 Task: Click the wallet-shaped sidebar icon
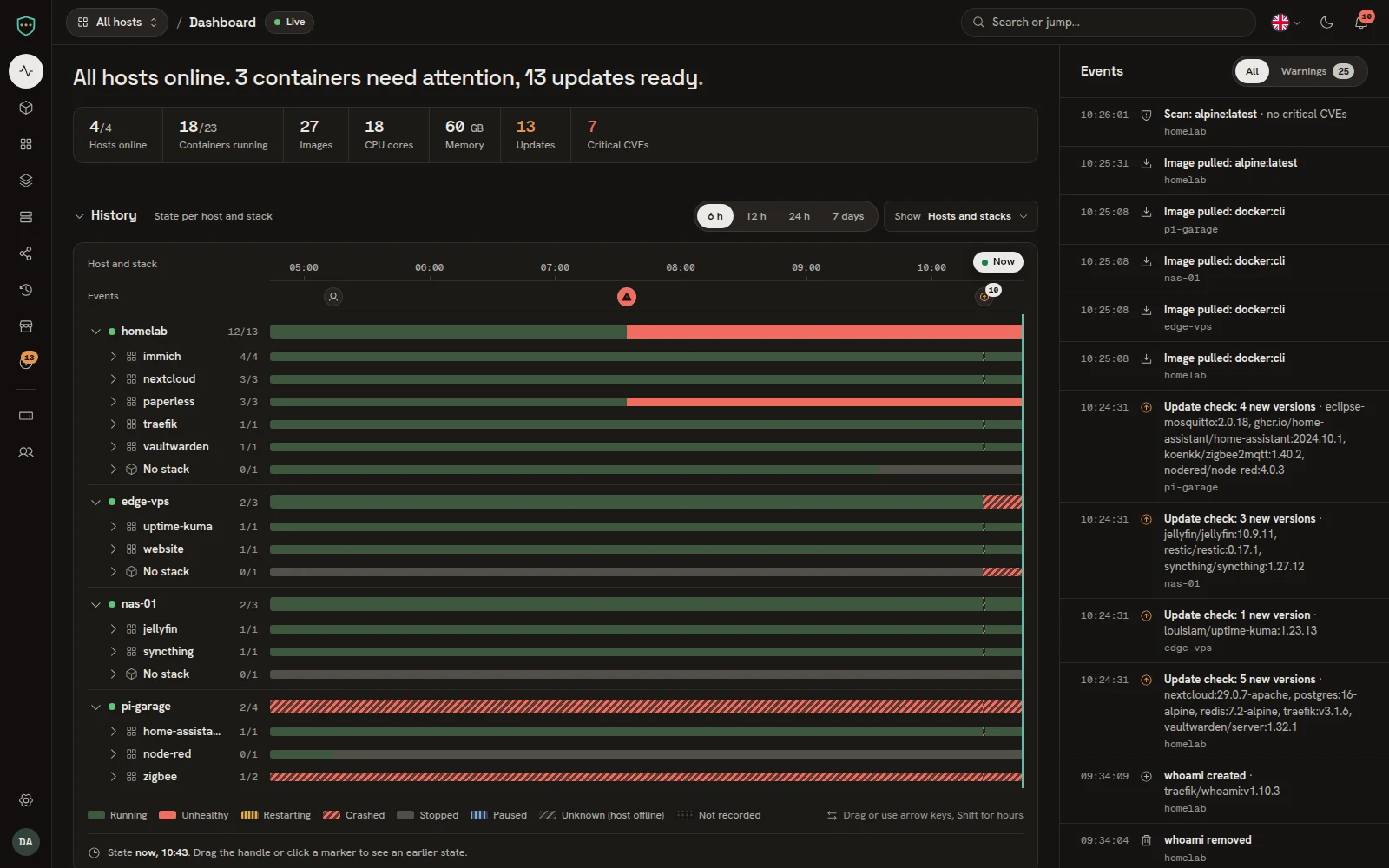tap(26, 416)
